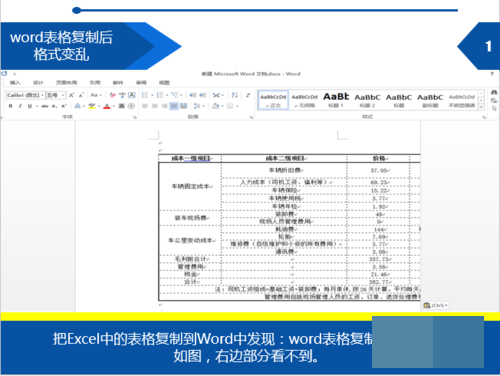Click the Find binoculars icon

pos(494,92)
